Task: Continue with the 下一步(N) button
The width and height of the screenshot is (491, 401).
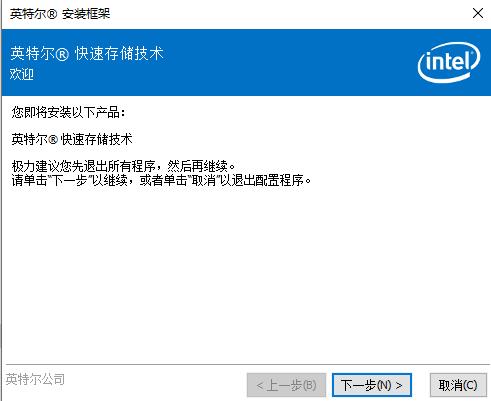Action: pos(372,385)
